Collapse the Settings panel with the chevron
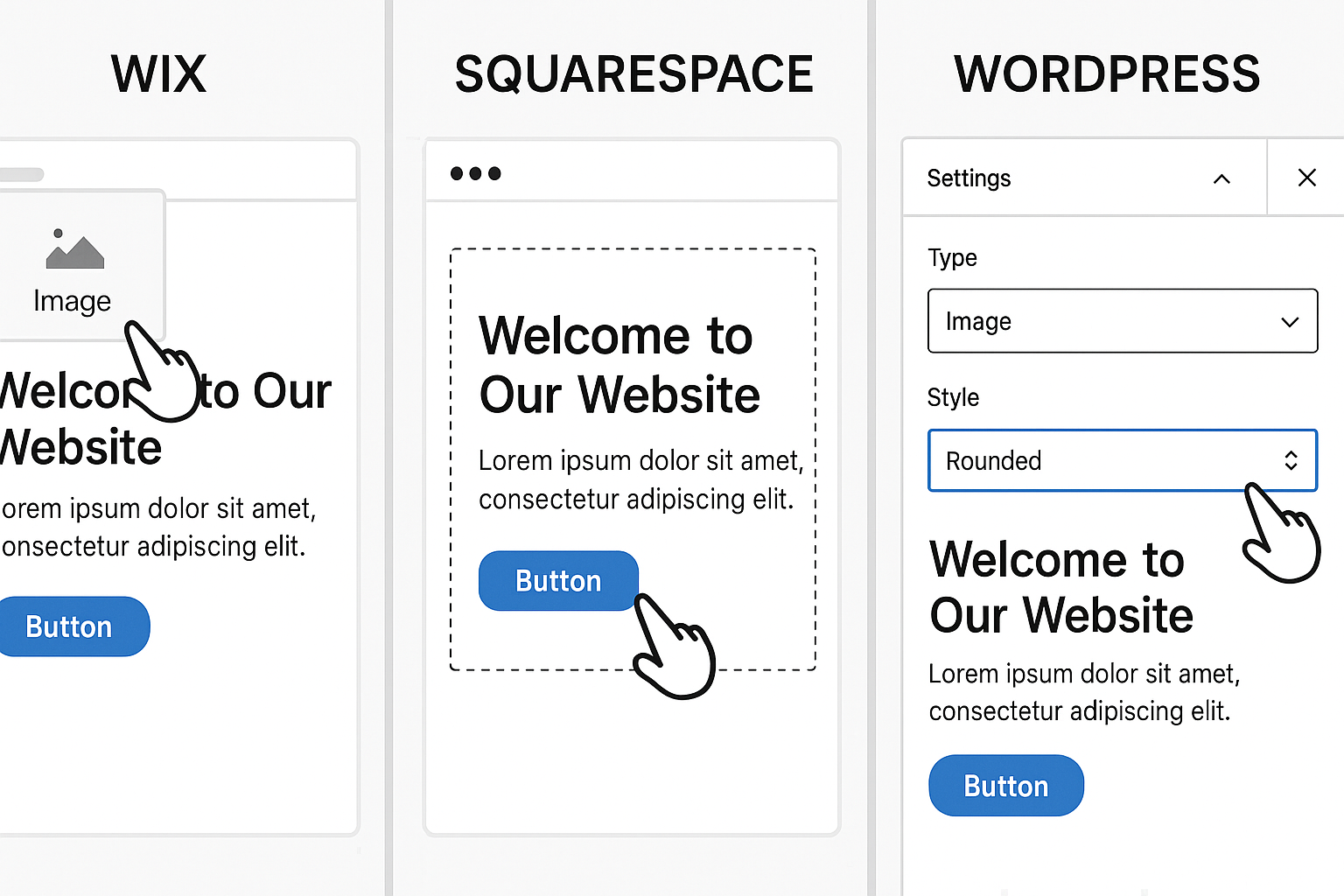 coord(1221,179)
